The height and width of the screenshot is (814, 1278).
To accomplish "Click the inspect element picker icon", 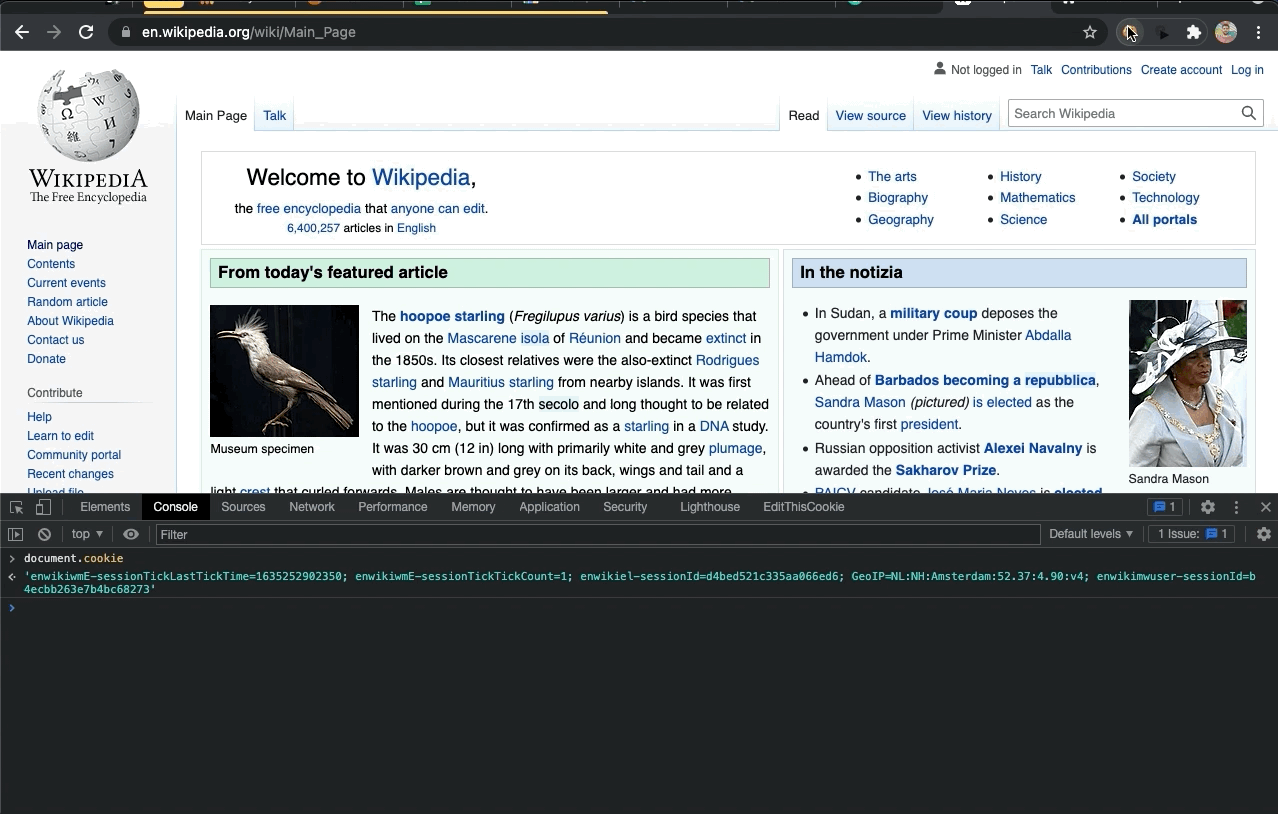I will click(x=16, y=507).
